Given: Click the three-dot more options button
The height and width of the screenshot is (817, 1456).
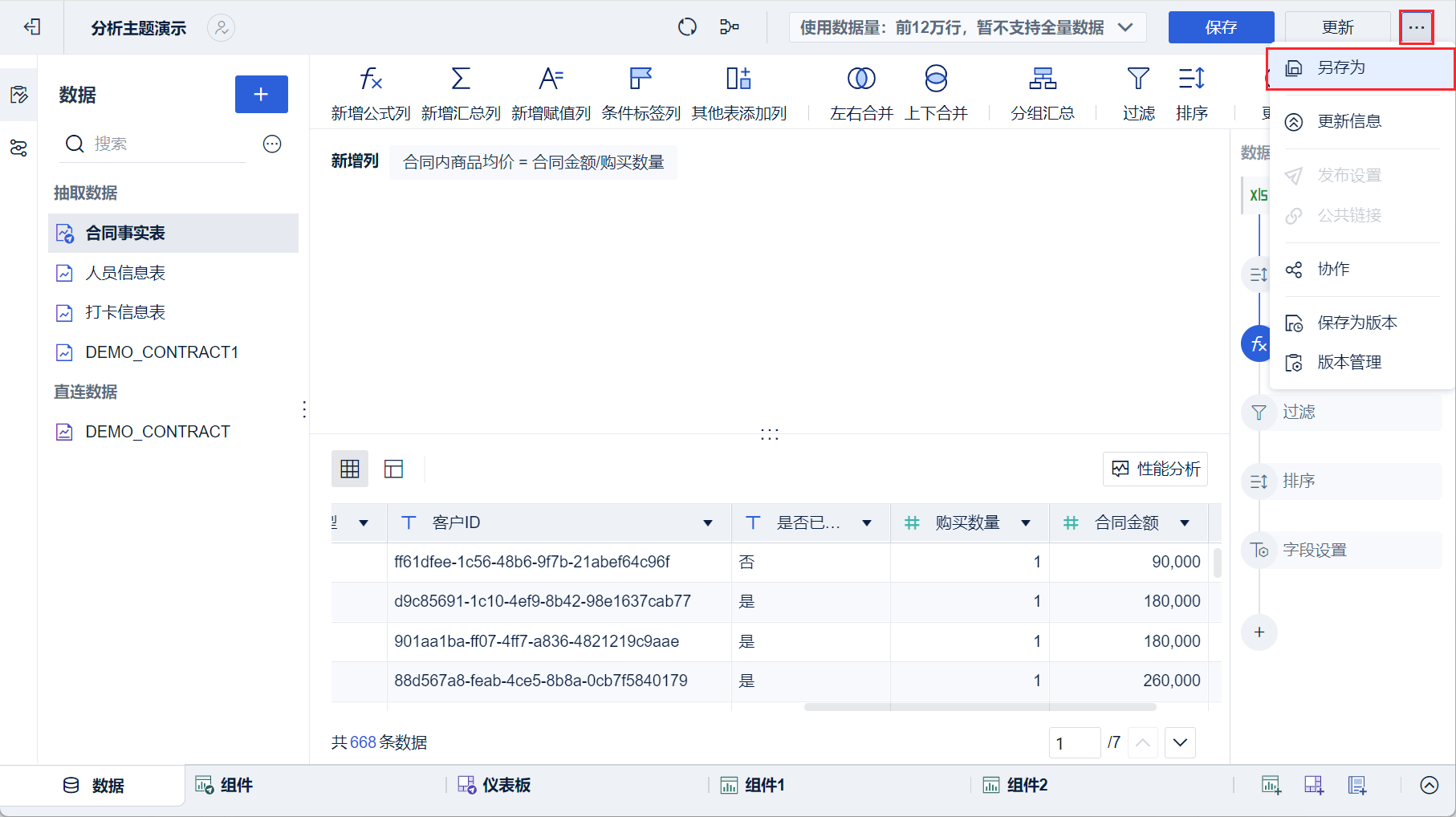Looking at the screenshot, I should 1417,27.
